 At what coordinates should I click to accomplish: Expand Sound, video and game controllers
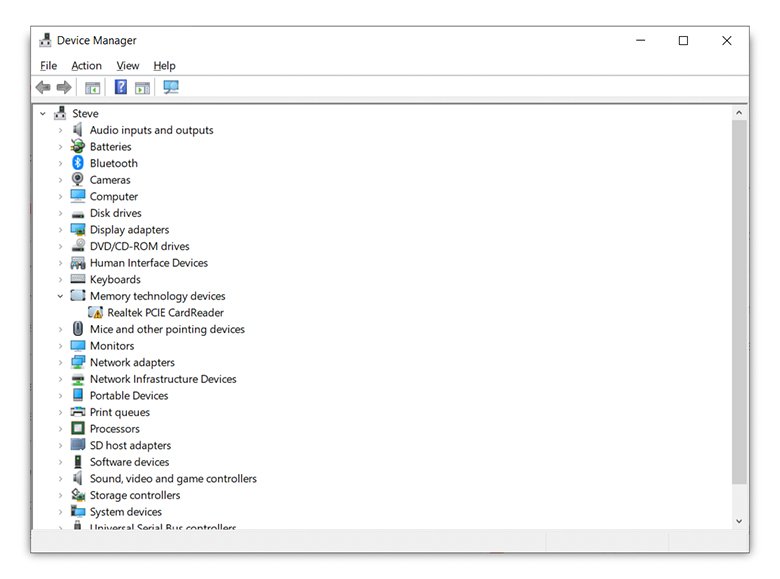[60, 479]
